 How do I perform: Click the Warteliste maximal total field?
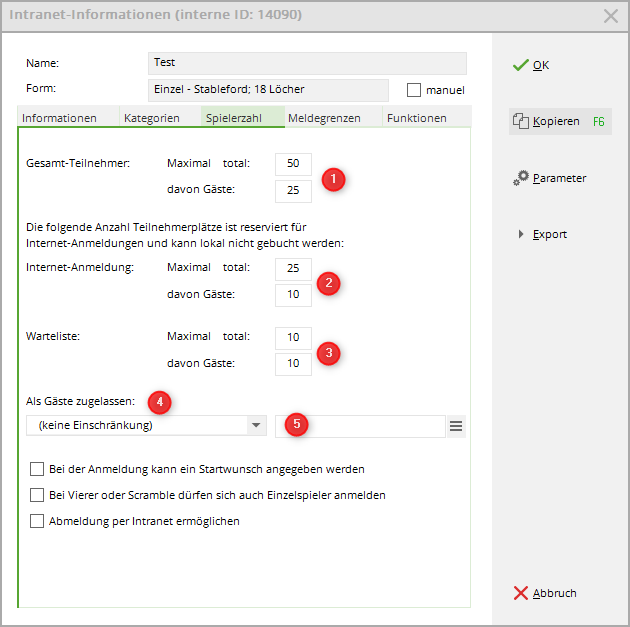pyautogui.click(x=293, y=337)
